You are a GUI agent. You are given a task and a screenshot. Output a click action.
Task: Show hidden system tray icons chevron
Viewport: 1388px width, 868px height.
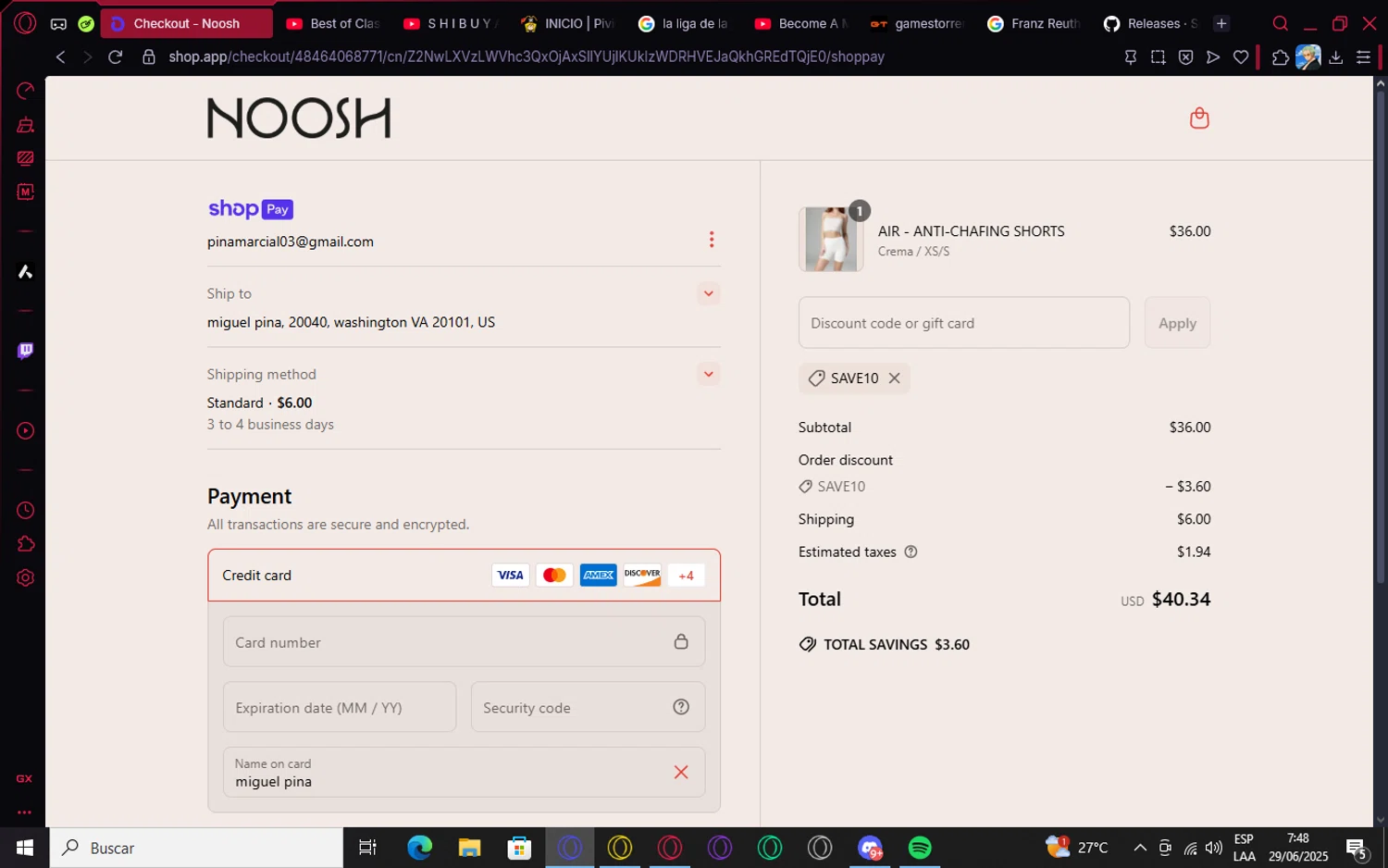coord(1140,848)
